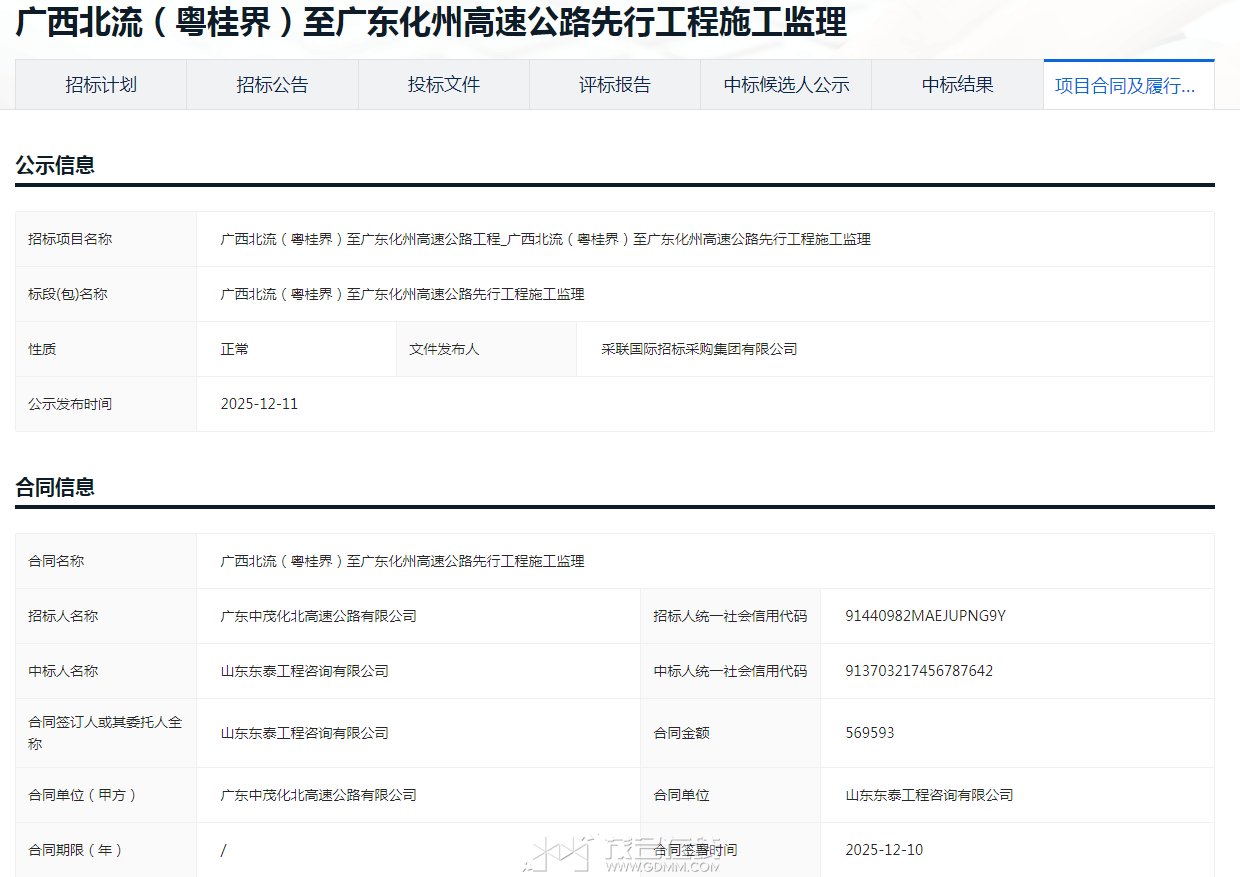Click the page title about 先行工程施工监理
Viewport: 1240px width, 877px height.
tap(431, 23)
